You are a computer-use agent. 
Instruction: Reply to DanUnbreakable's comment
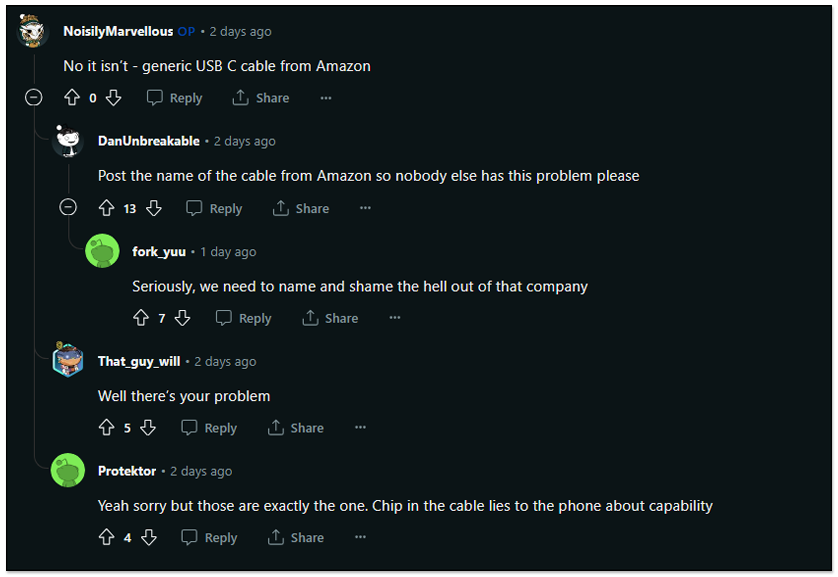(x=214, y=208)
